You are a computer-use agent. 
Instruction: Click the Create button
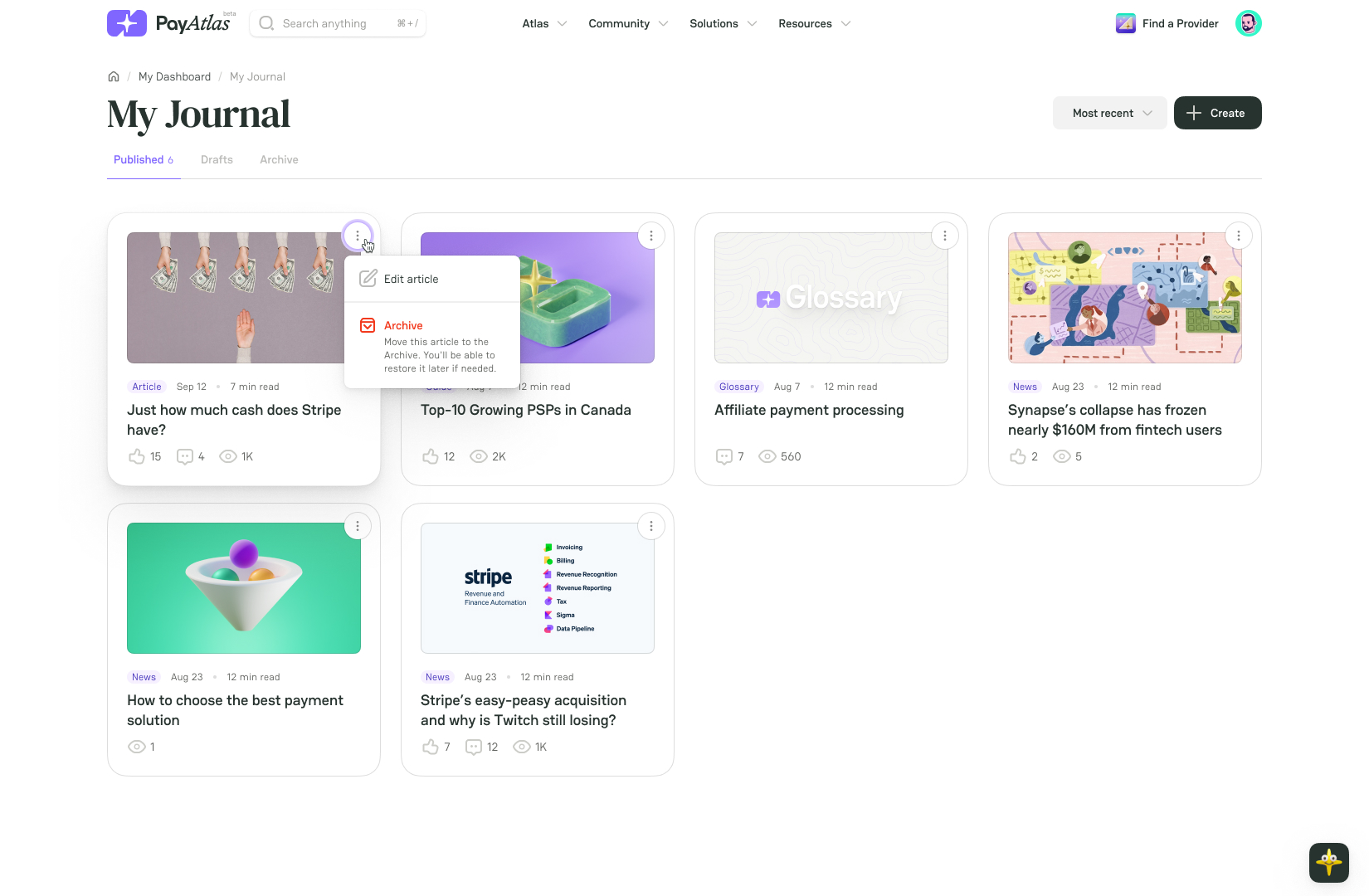pos(1217,113)
